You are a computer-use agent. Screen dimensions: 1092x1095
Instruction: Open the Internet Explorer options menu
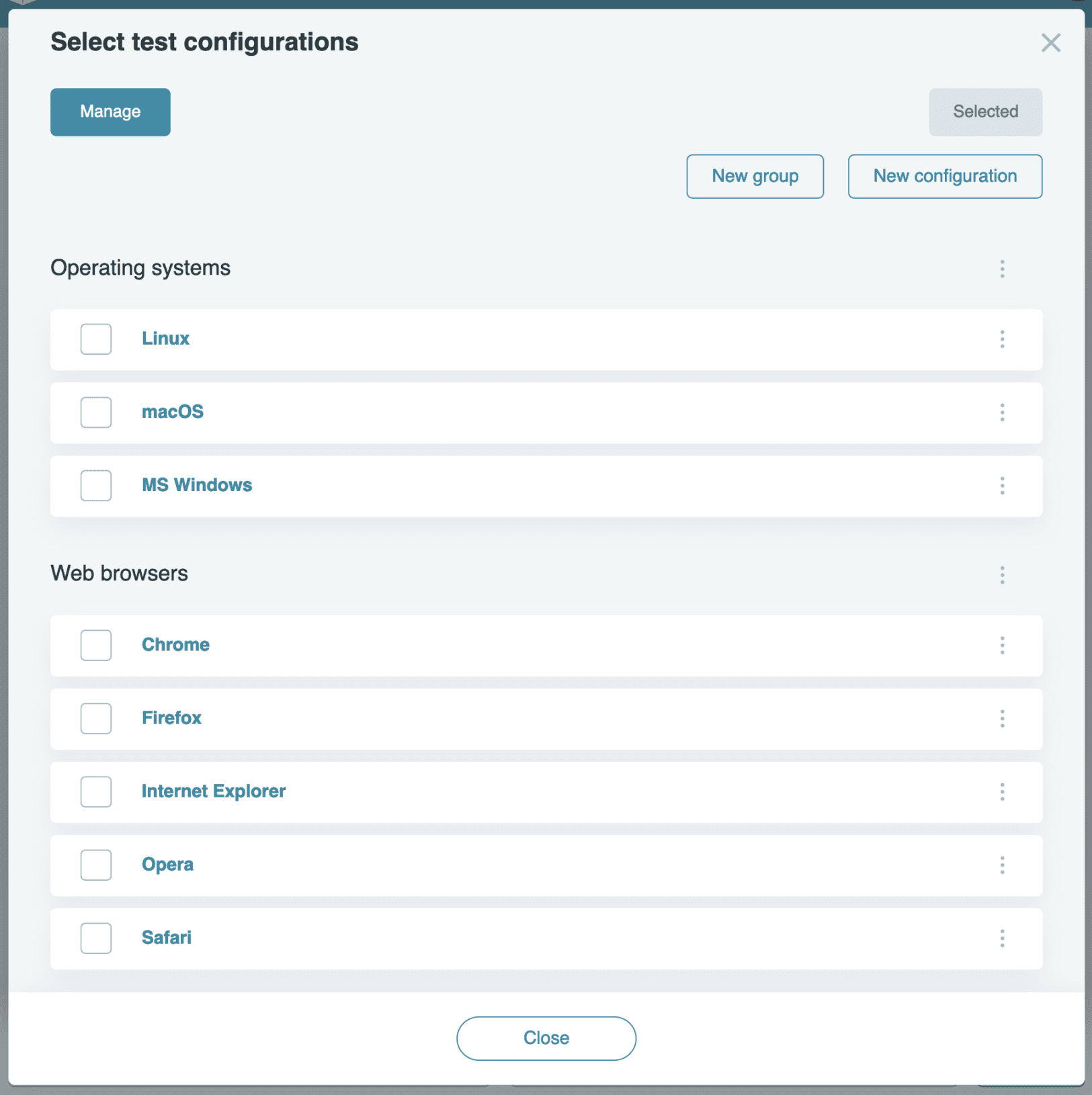tap(1002, 792)
